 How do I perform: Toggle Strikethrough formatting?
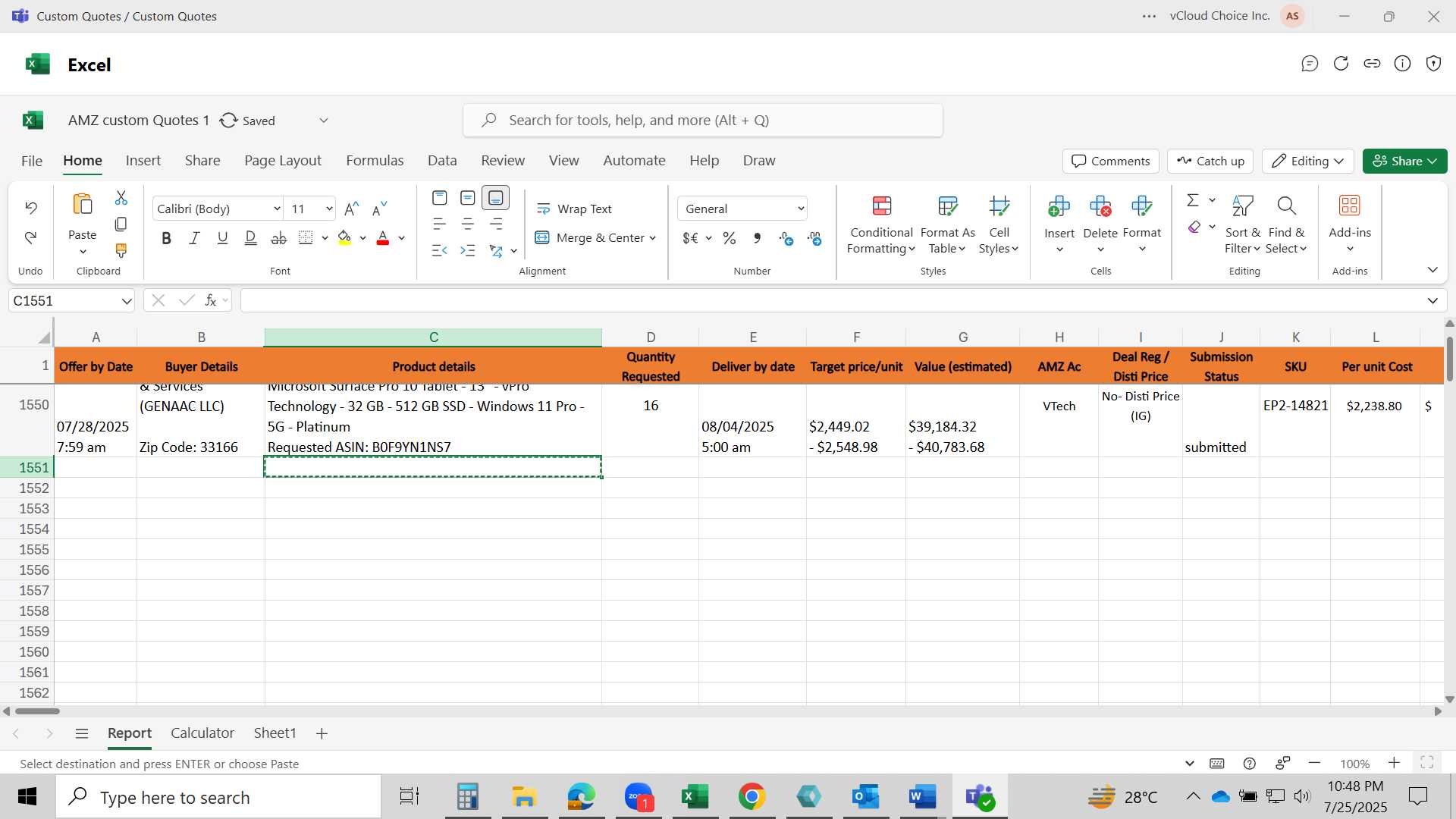(278, 238)
